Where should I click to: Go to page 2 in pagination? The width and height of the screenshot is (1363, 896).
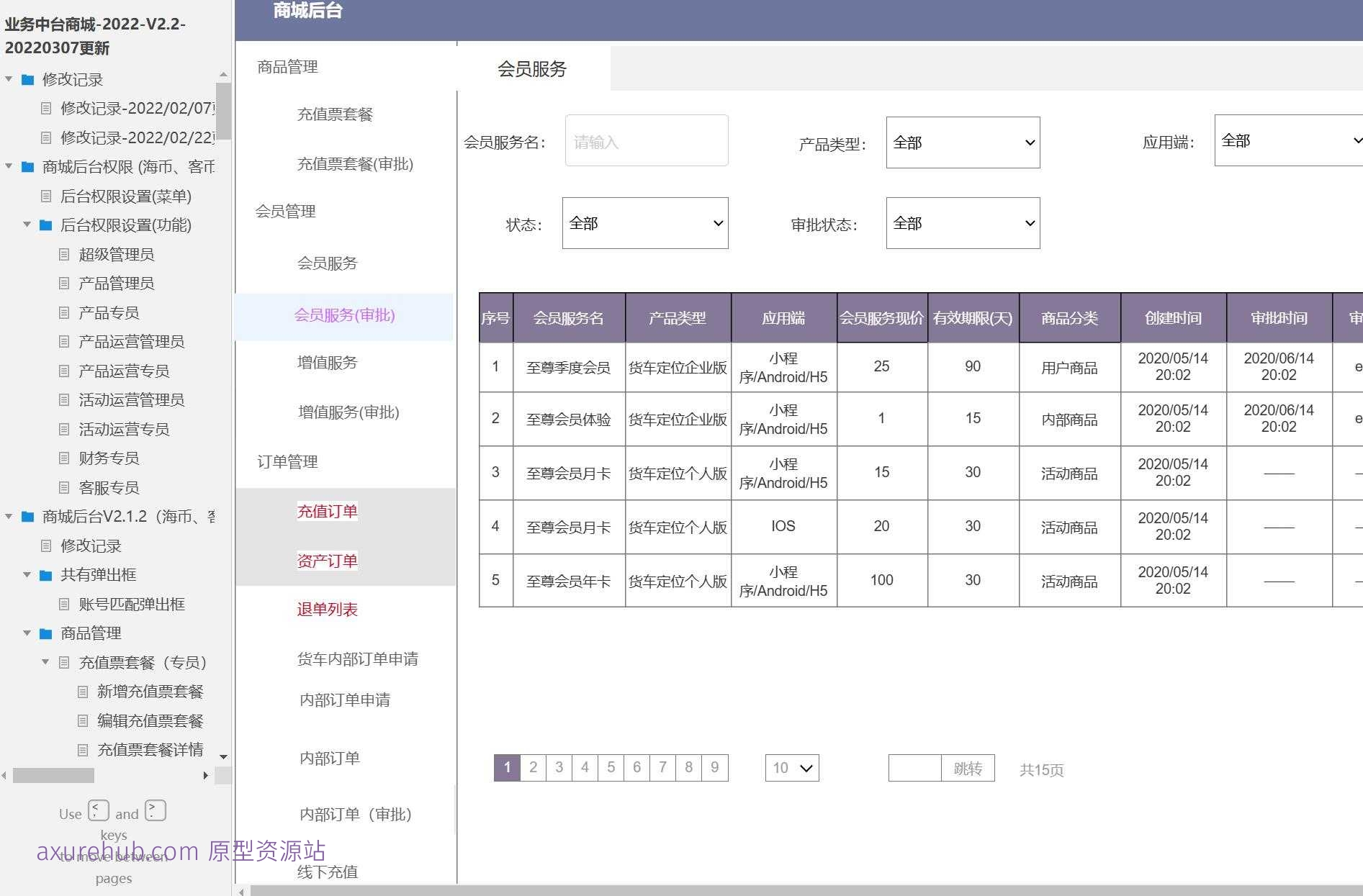point(533,767)
